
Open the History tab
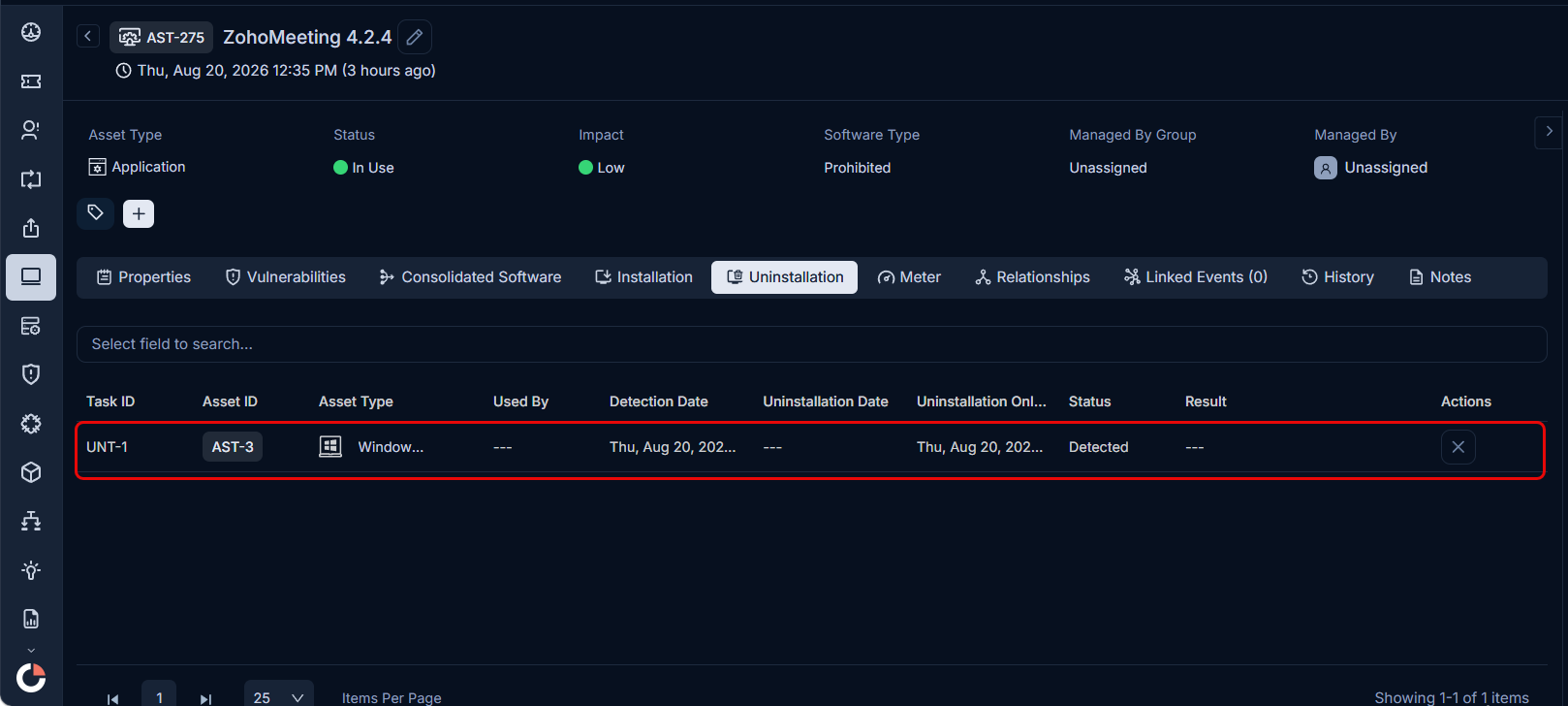(x=1338, y=277)
